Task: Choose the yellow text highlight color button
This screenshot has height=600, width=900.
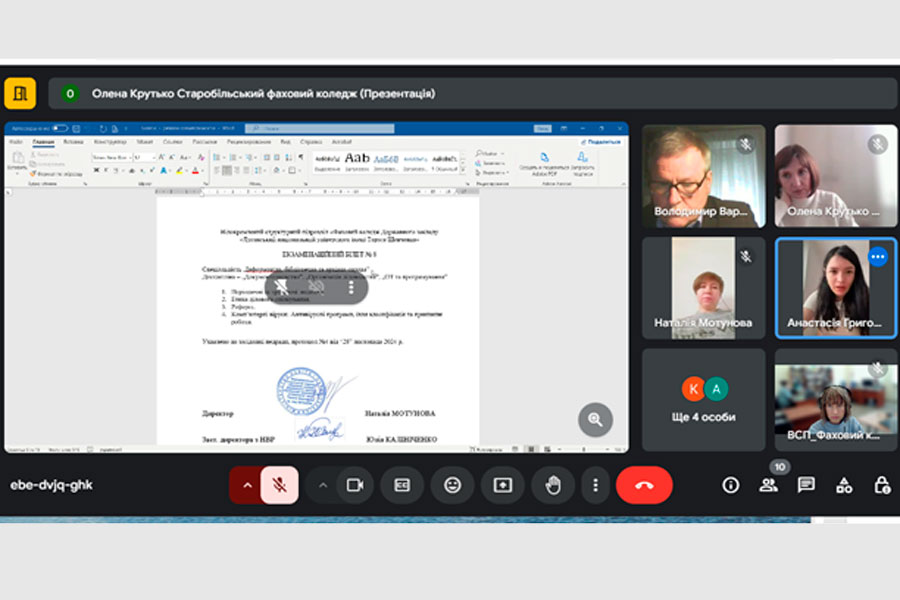Action: 180,171
